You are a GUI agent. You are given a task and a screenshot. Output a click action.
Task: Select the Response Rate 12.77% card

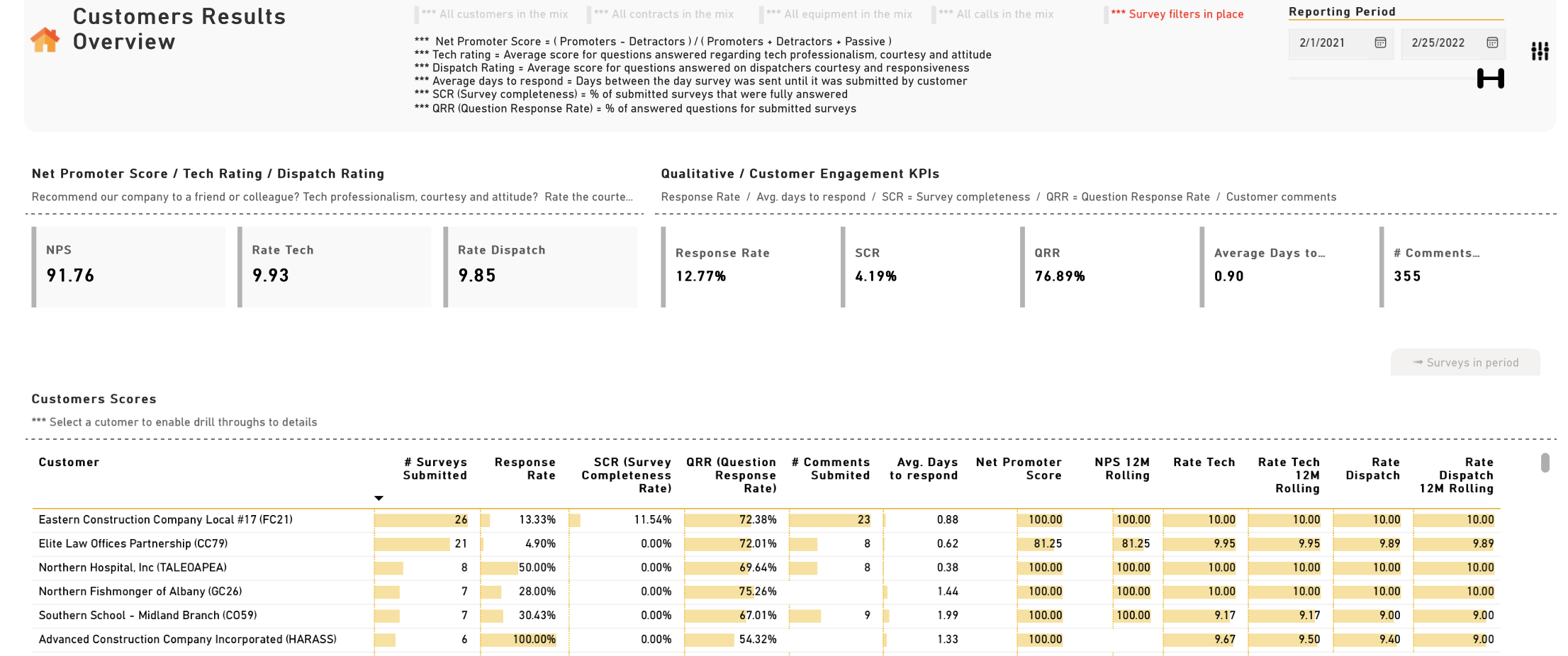coord(746,267)
